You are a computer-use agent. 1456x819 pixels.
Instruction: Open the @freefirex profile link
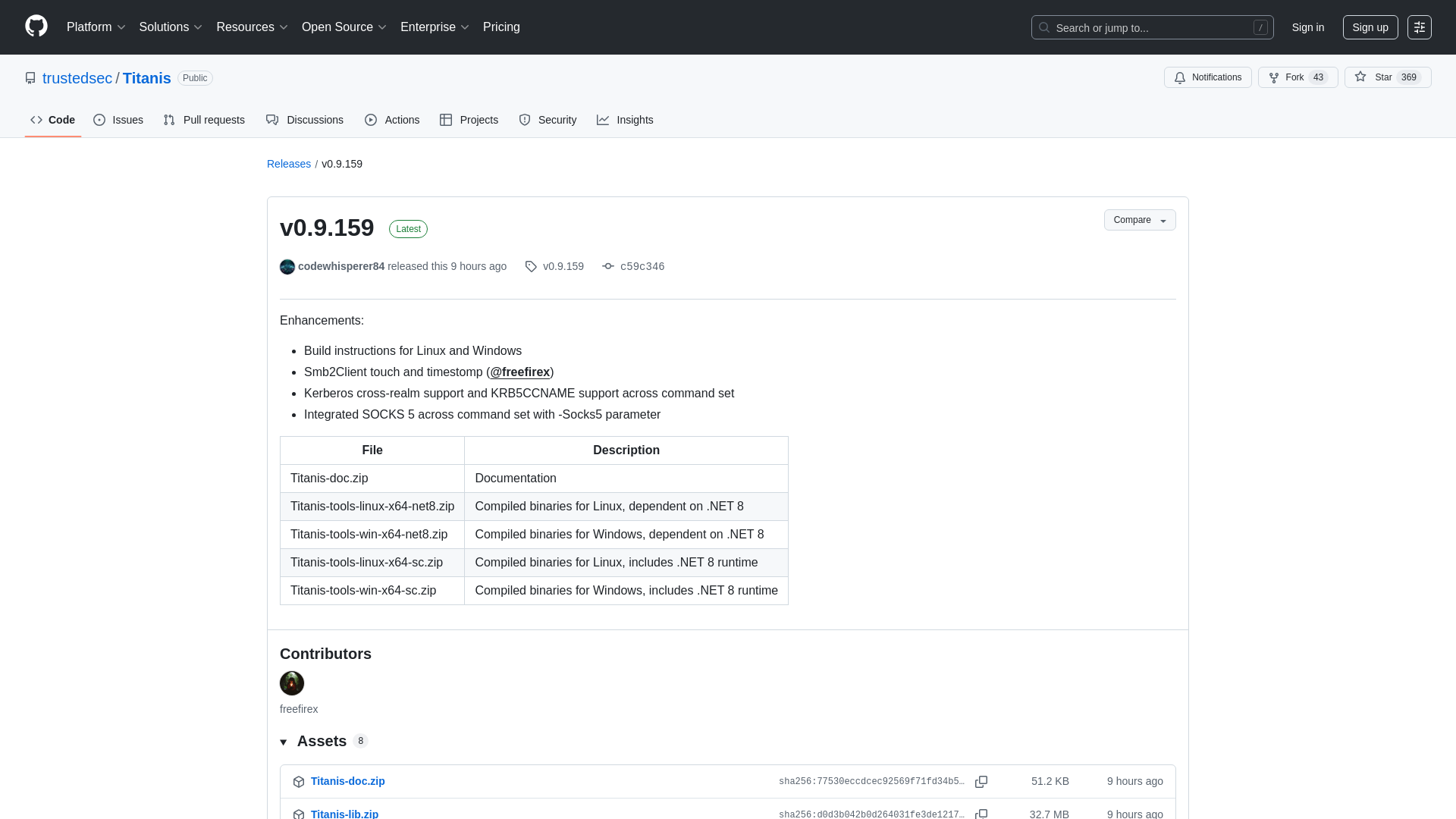[x=520, y=372]
